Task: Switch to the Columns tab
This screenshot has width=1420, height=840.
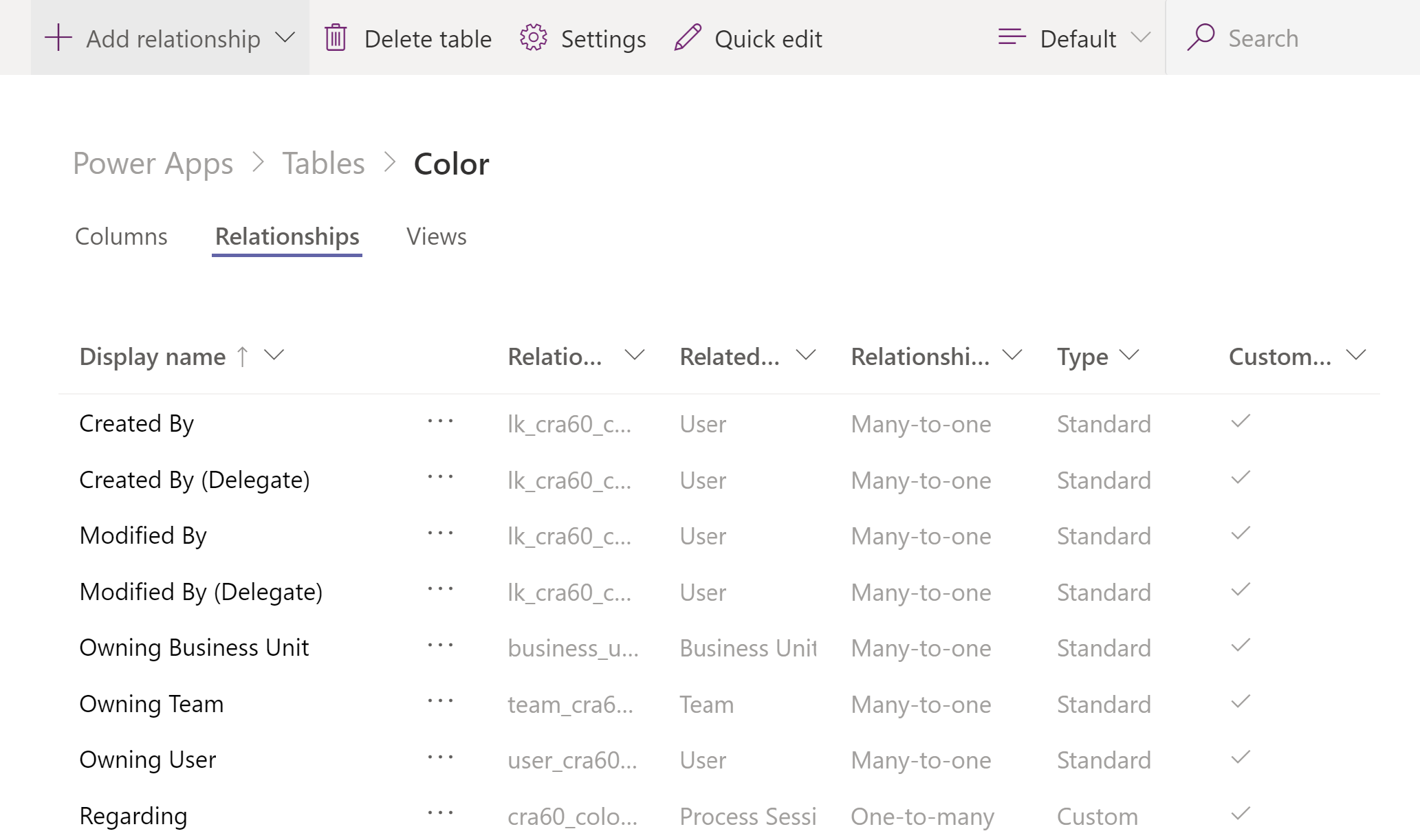Action: [x=121, y=237]
